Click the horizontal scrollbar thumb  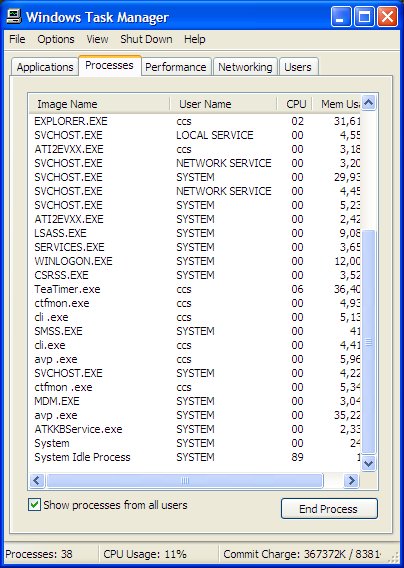[x=185, y=481]
